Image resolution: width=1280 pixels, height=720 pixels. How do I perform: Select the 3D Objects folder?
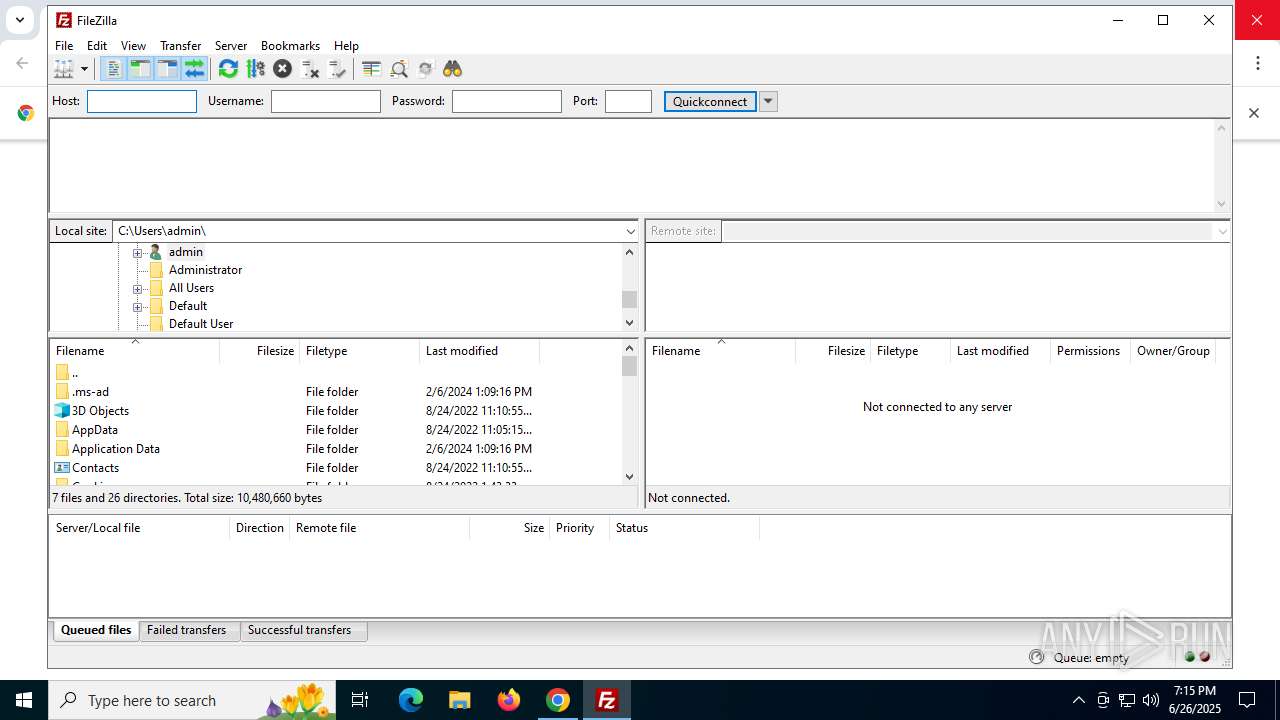[x=100, y=411]
